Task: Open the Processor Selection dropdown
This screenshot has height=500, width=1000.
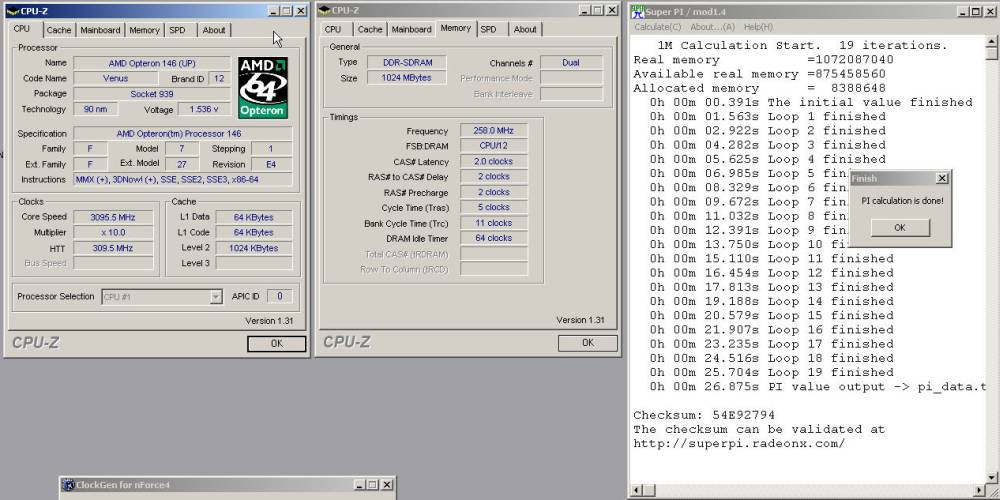Action: [216, 297]
